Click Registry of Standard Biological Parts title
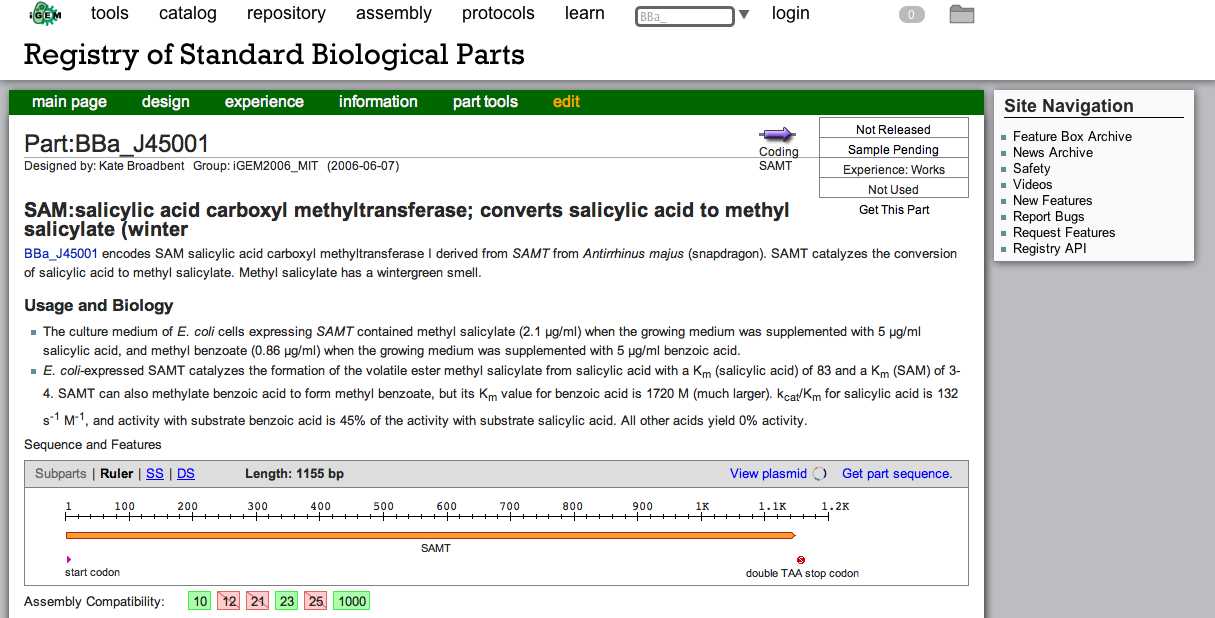The width and height of the screenshot is (1215, 618). (x=274, y=54)
